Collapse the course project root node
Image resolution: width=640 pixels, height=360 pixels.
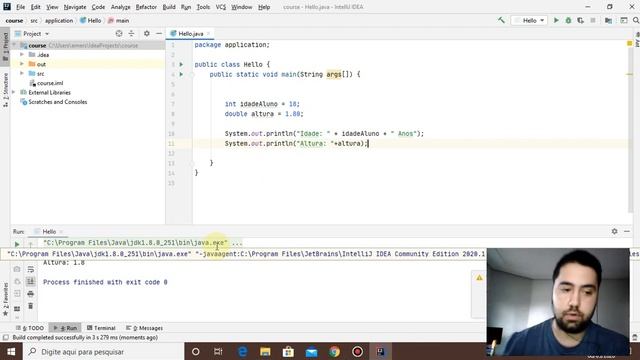click(14, 45)
